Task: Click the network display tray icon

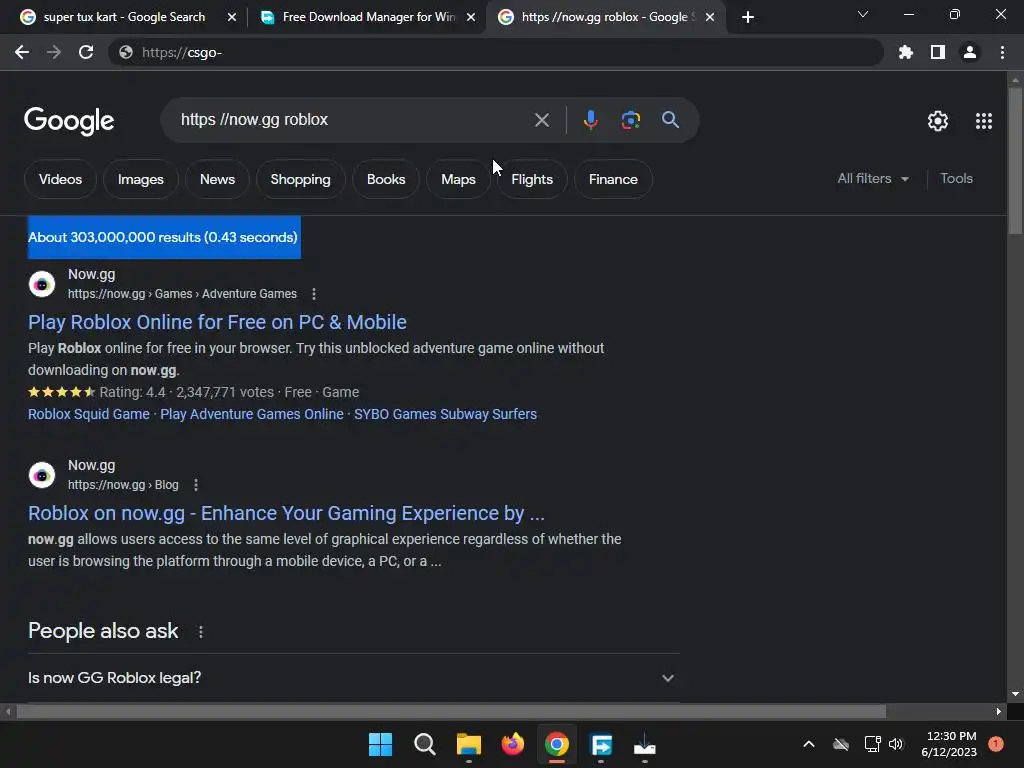Action: tap(872, 744)
